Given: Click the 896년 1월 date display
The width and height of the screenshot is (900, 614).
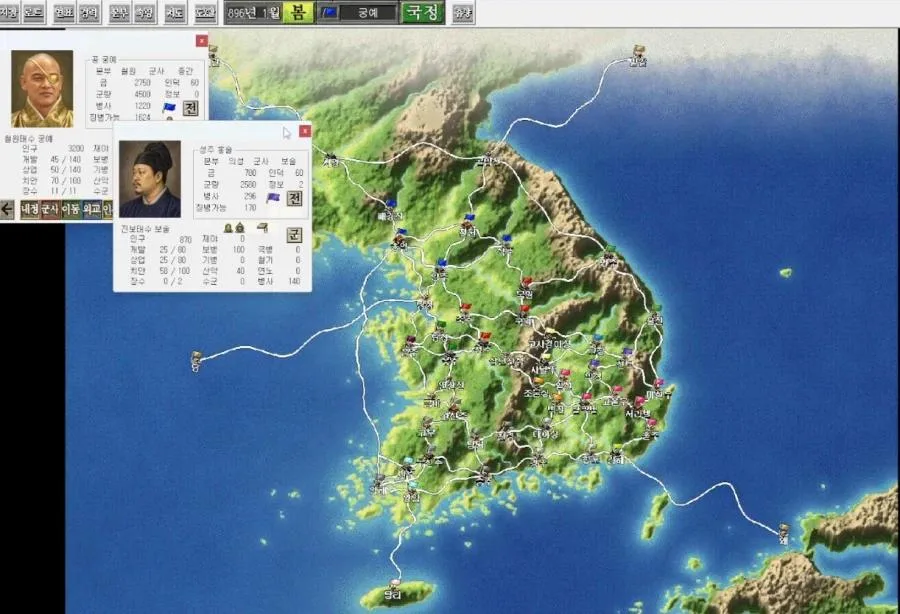Looking at the screenshot, I should point(254,12).
